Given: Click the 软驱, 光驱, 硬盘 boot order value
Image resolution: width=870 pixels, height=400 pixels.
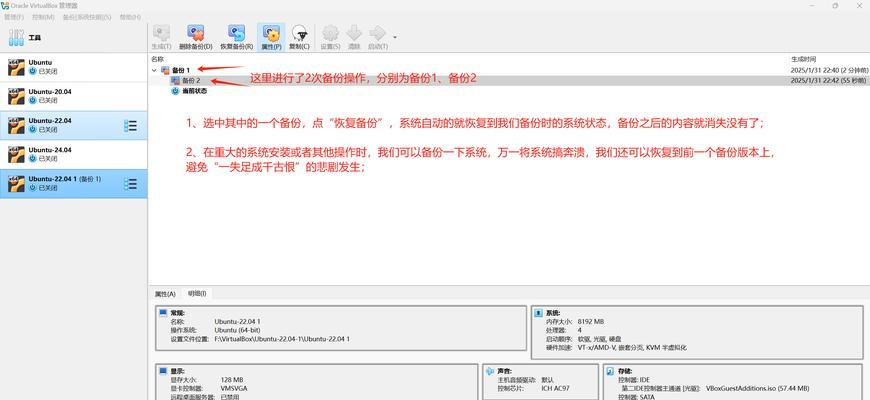Looking at the screenshot, I should tap(599, 339).
